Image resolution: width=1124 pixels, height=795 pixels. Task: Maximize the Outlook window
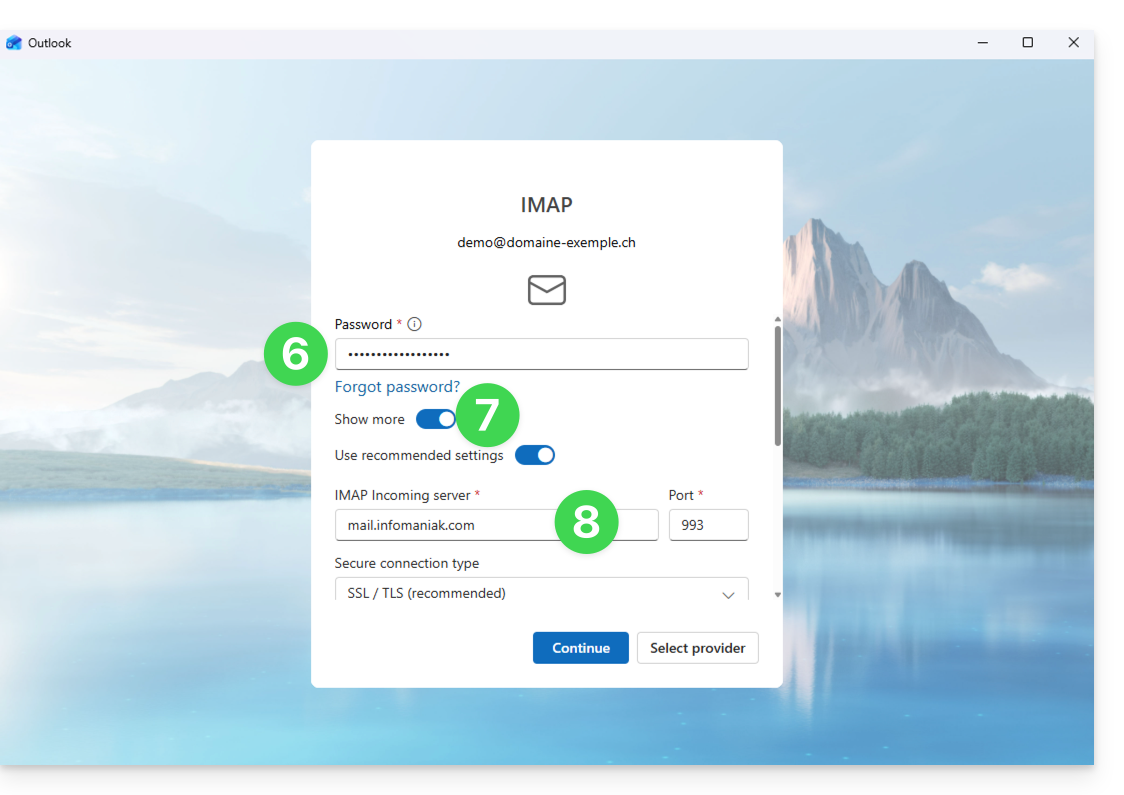point(1028,43)
